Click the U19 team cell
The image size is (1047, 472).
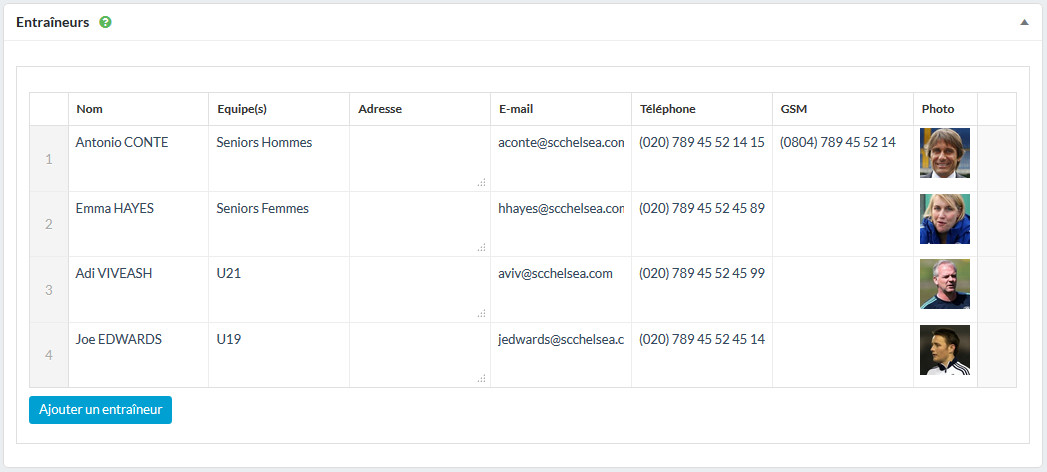coord(278,355)
